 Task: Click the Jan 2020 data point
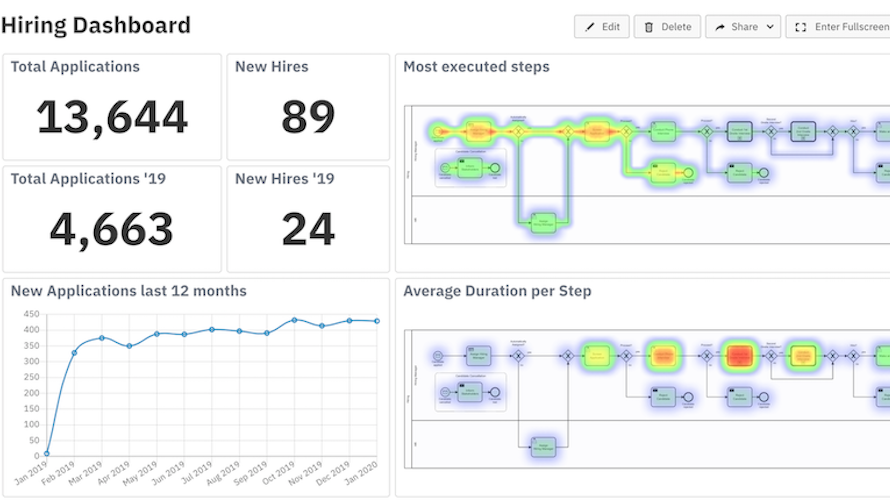pos(377,321)
